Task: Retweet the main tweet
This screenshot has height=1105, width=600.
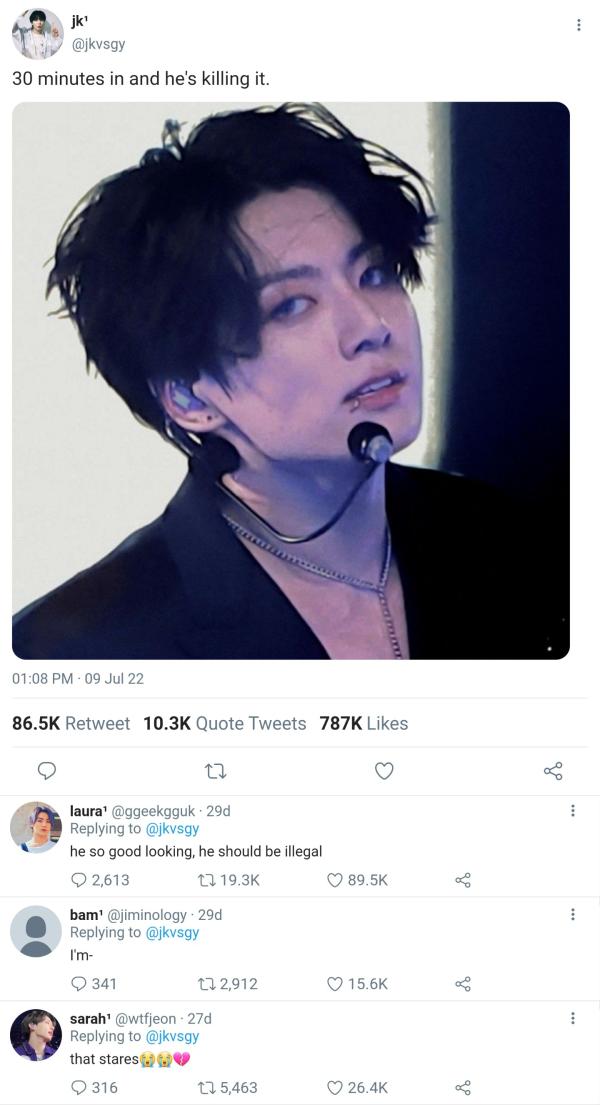Action: tap(214, 770)
